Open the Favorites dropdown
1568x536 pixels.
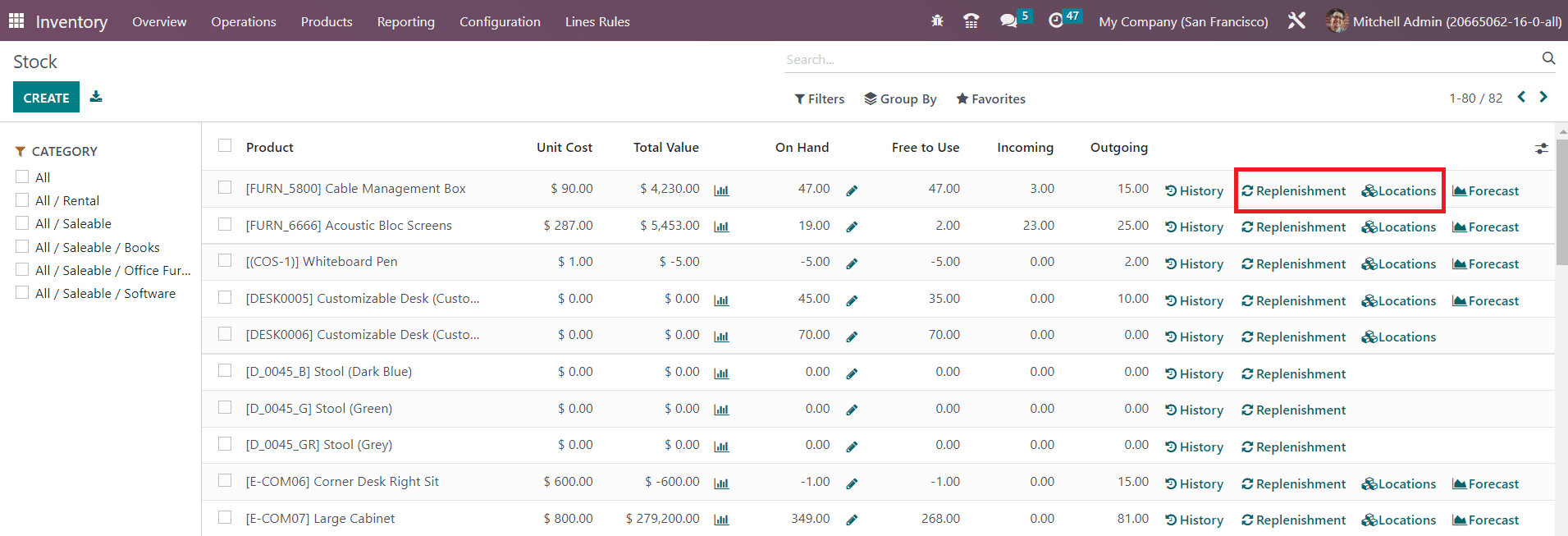pyautogui.click(x=990, y=98)
